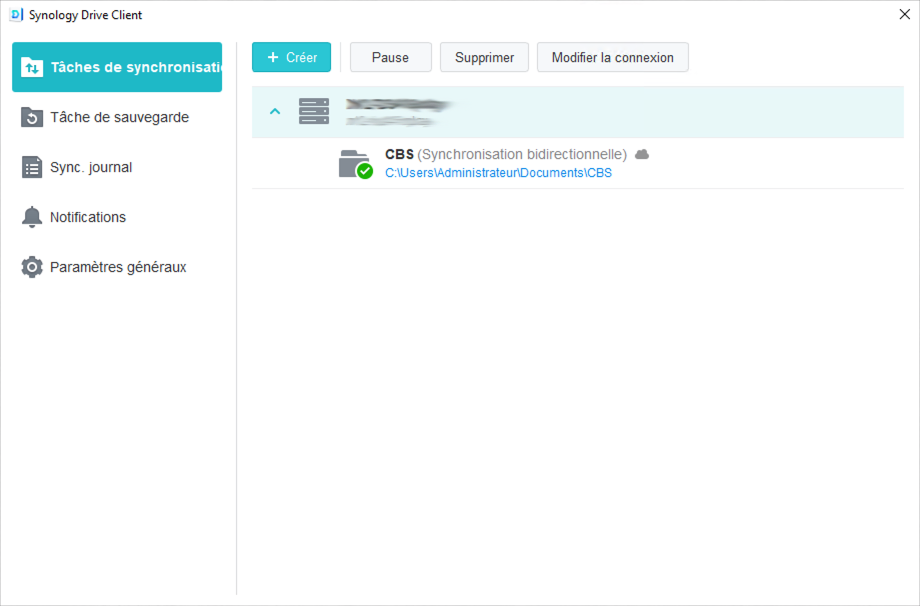Click the NAS server icon in the task list
The height and width of the screenshot is (606, 920).
[314, 111]
